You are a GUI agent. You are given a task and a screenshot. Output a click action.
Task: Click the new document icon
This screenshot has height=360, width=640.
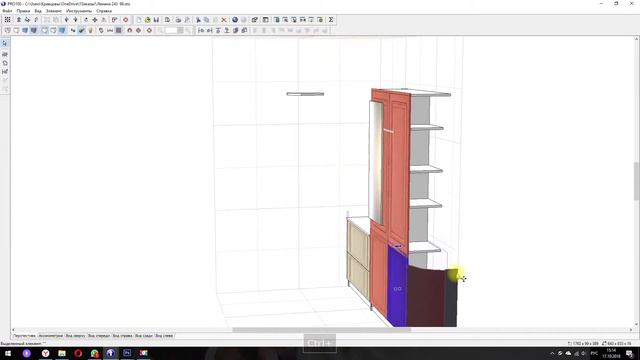(139, 20)
